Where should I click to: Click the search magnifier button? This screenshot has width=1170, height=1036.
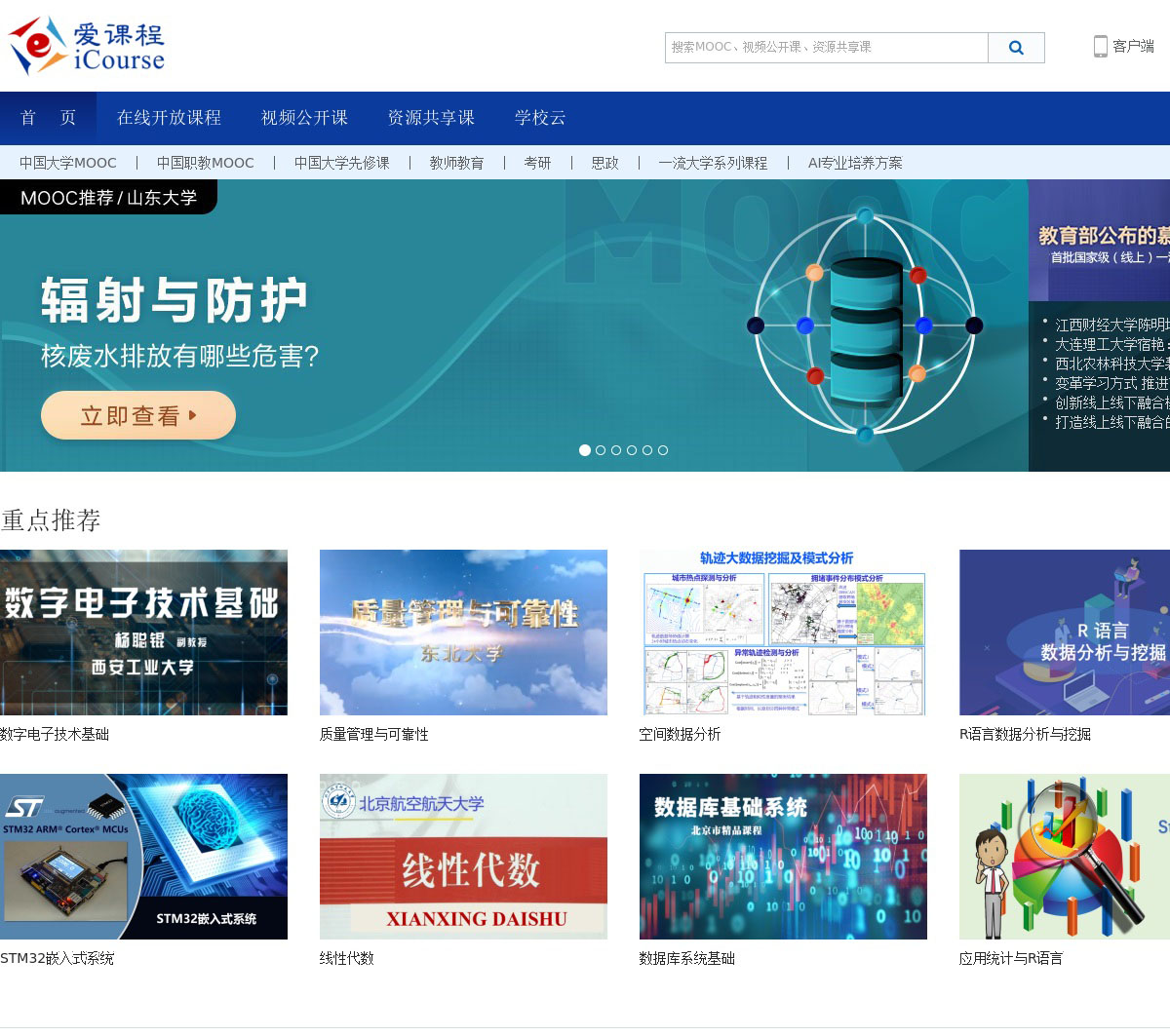pyautogui.click(x=1016, y=48)
